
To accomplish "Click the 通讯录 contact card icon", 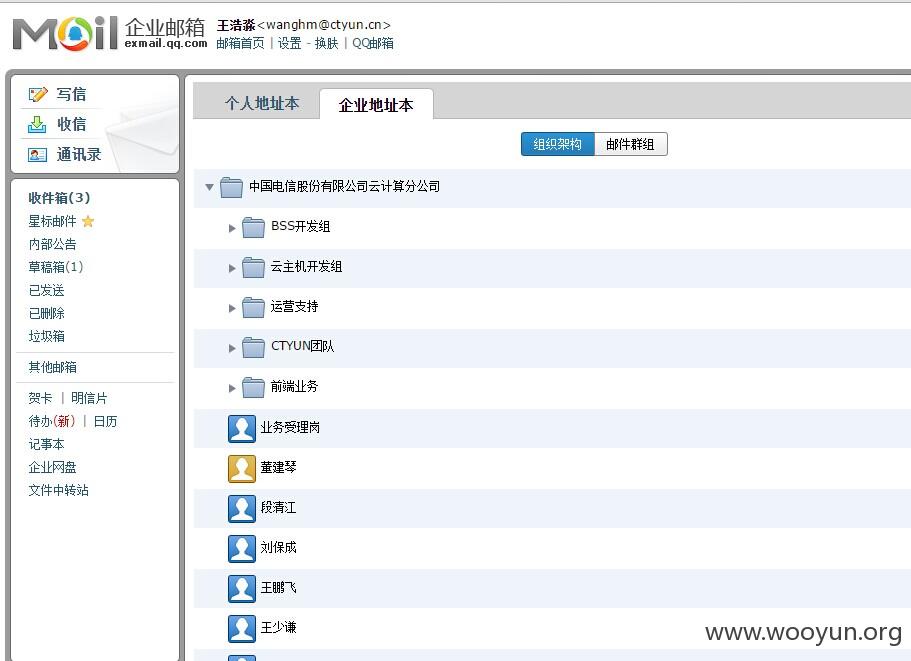I will point(37,155).
